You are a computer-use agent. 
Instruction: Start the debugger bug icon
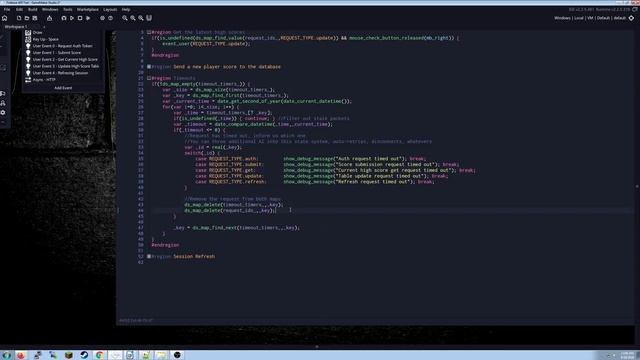64,18
